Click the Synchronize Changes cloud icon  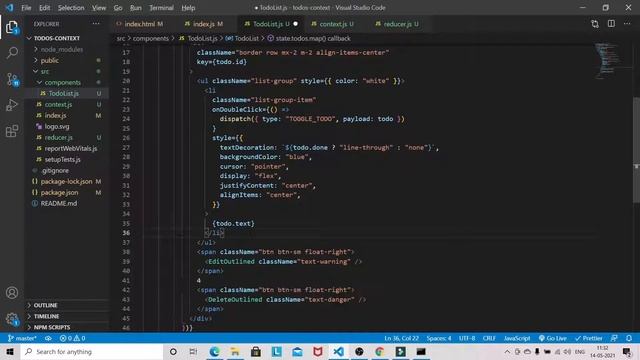(48, 338)
